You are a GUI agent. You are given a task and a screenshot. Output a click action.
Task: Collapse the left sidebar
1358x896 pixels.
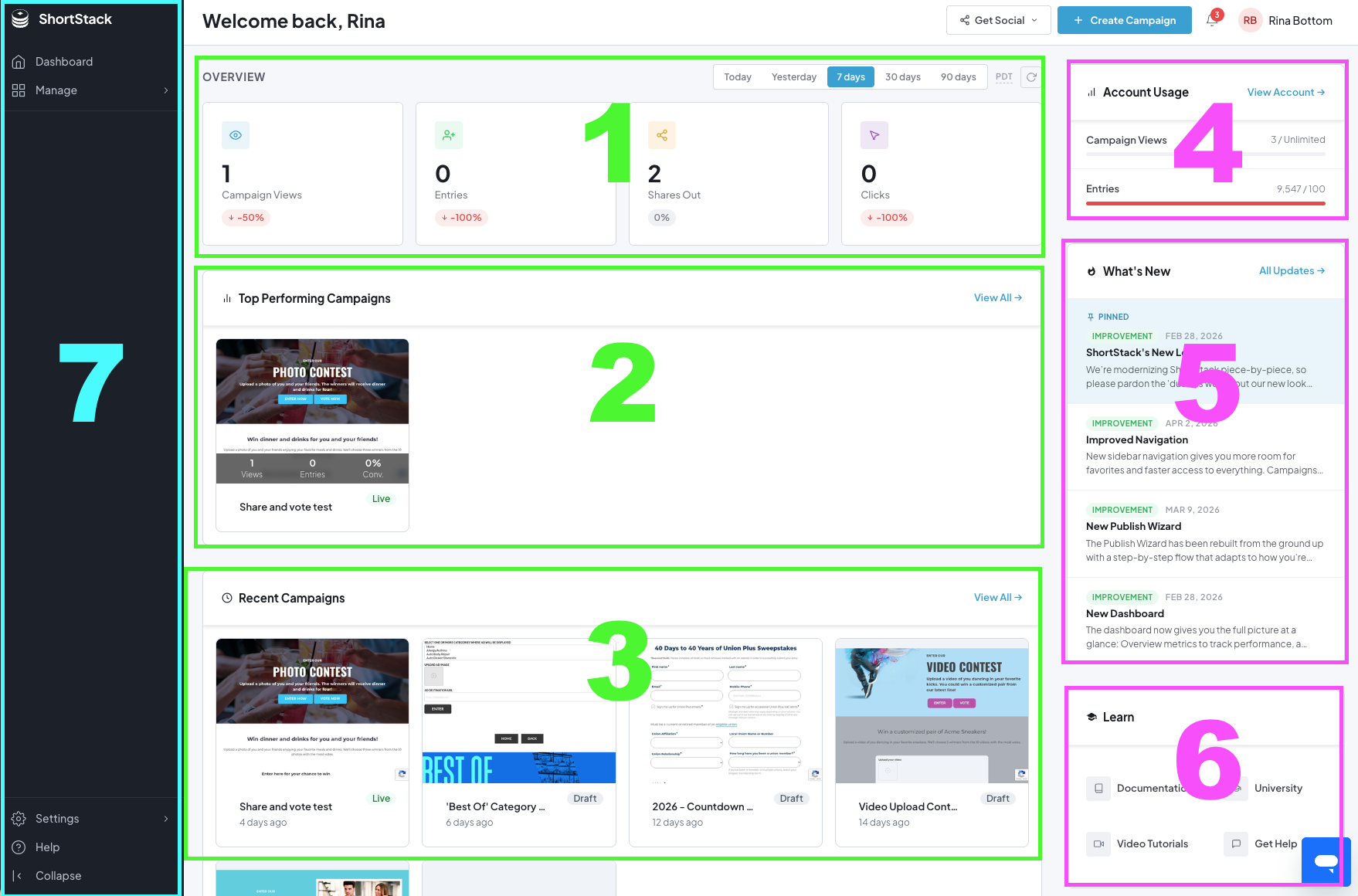[x=54, y=875]
